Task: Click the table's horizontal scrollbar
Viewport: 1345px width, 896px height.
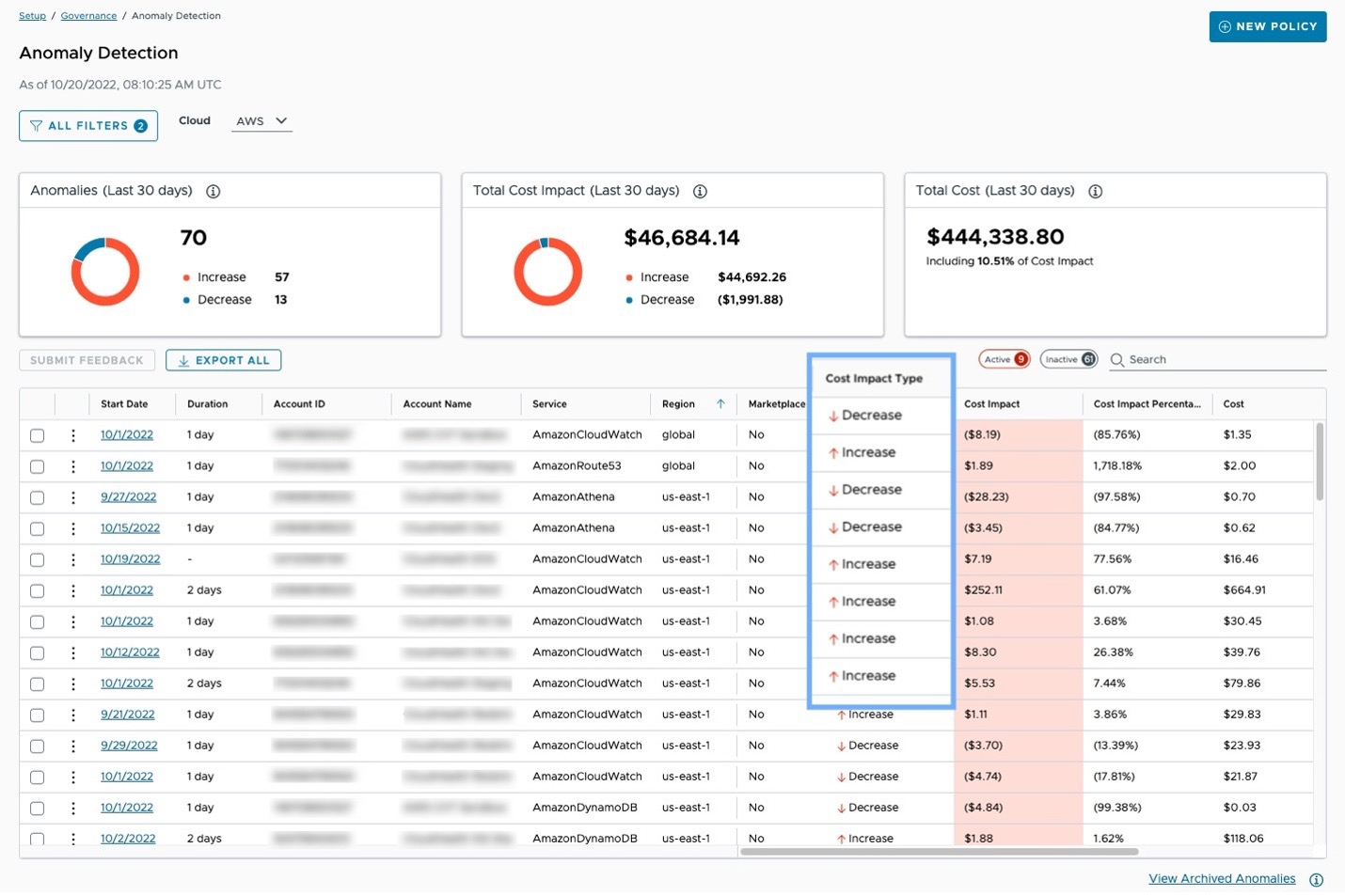Action: [940, 852]
